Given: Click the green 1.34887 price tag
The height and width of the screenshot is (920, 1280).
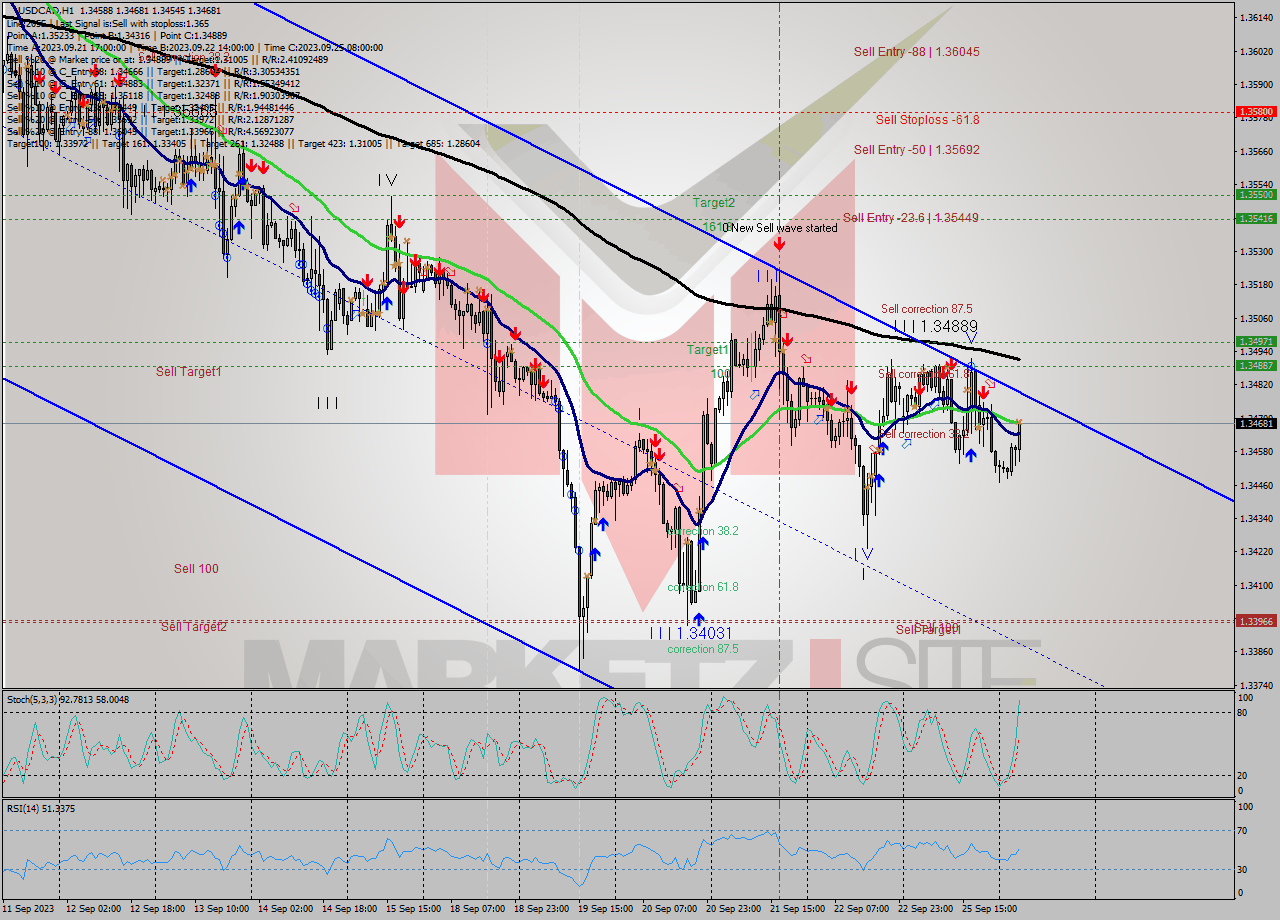Looking at the screenshot, I should [1255, 365].
